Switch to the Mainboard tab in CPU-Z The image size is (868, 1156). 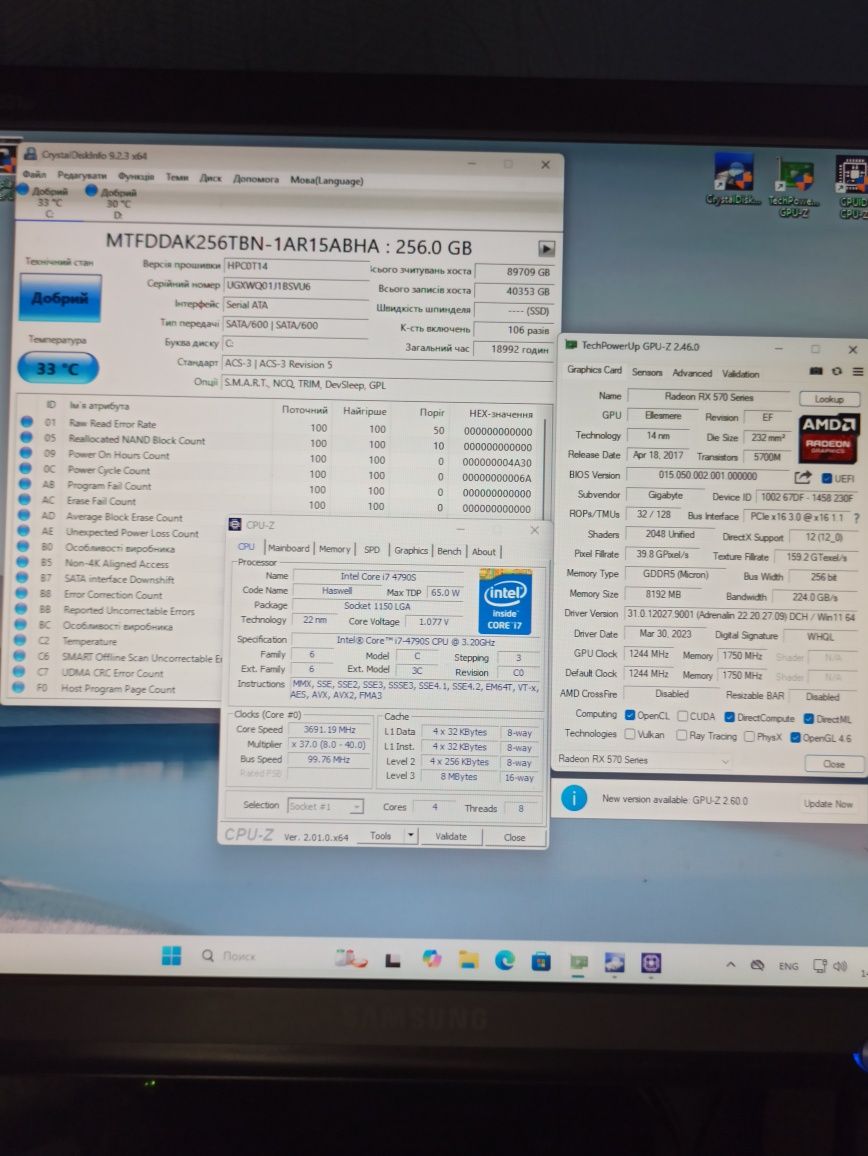point(288,549)
